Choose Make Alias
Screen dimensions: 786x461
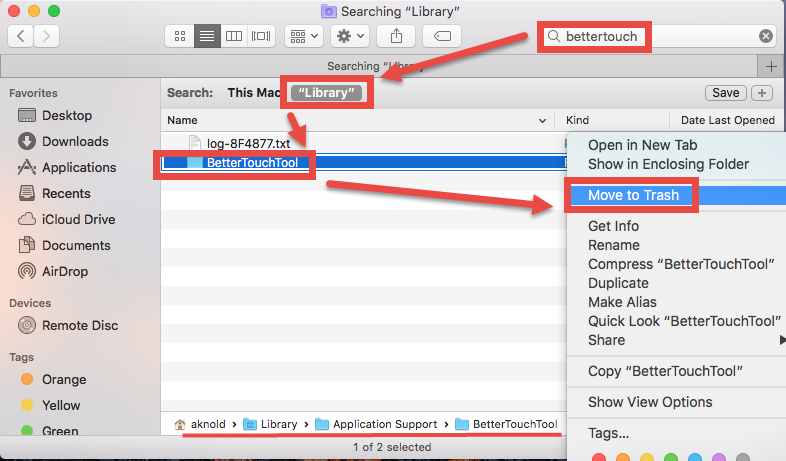622,303
